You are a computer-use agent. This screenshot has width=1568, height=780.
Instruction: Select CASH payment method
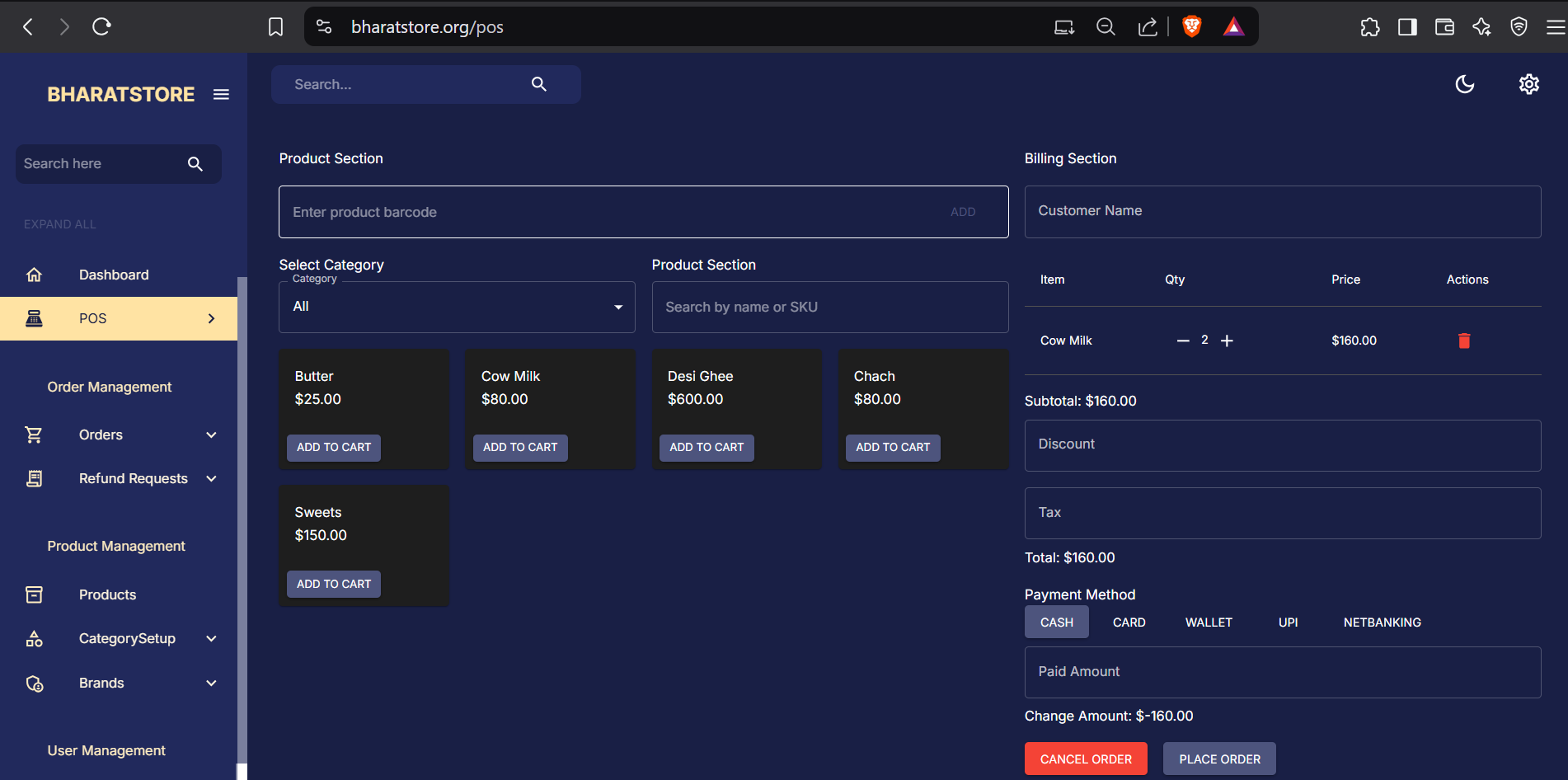1057,623
